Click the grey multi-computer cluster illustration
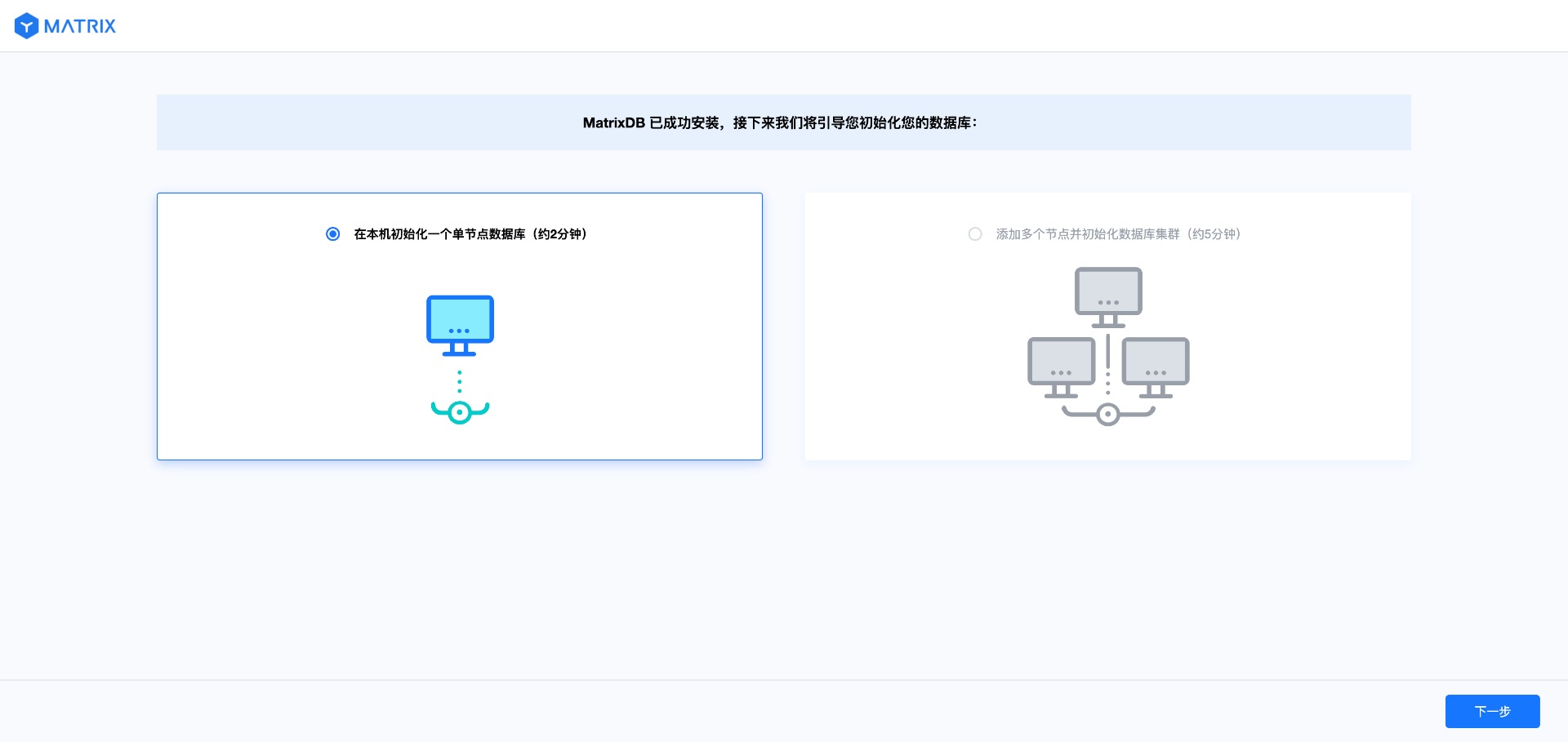 [1108, 346]
